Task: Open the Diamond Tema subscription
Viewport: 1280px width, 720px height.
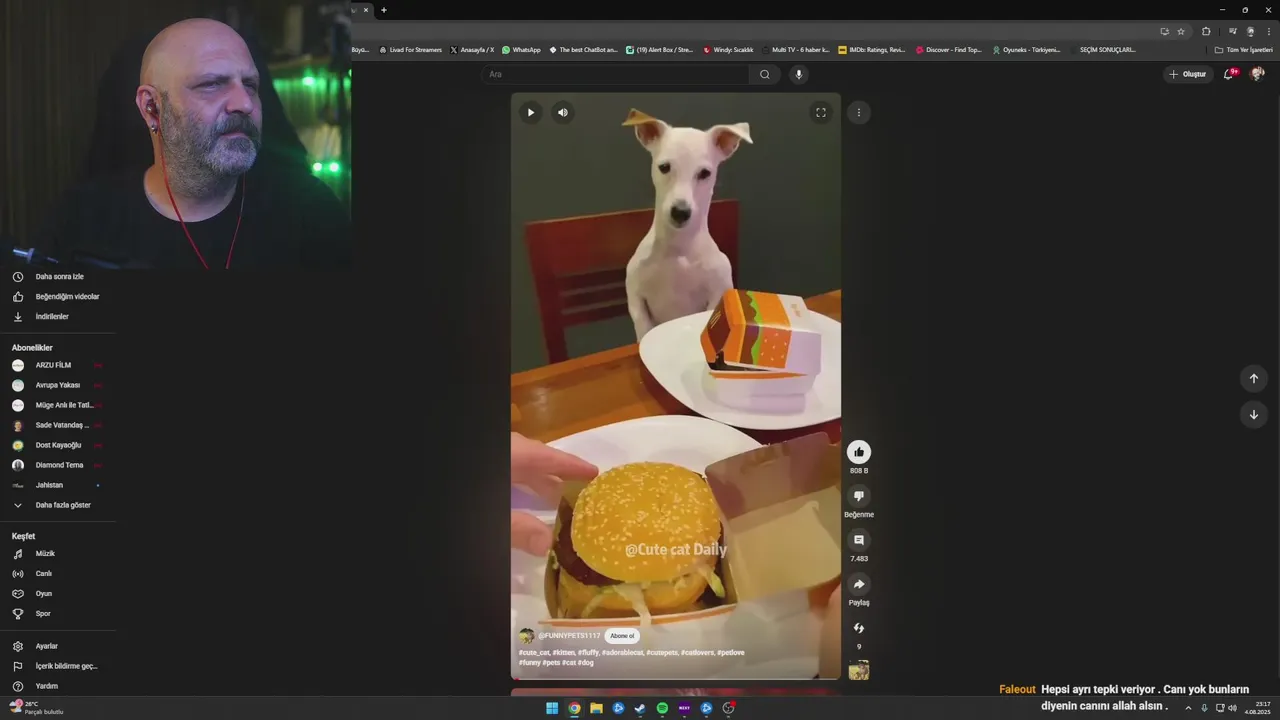Action: [x=60, y=465]
